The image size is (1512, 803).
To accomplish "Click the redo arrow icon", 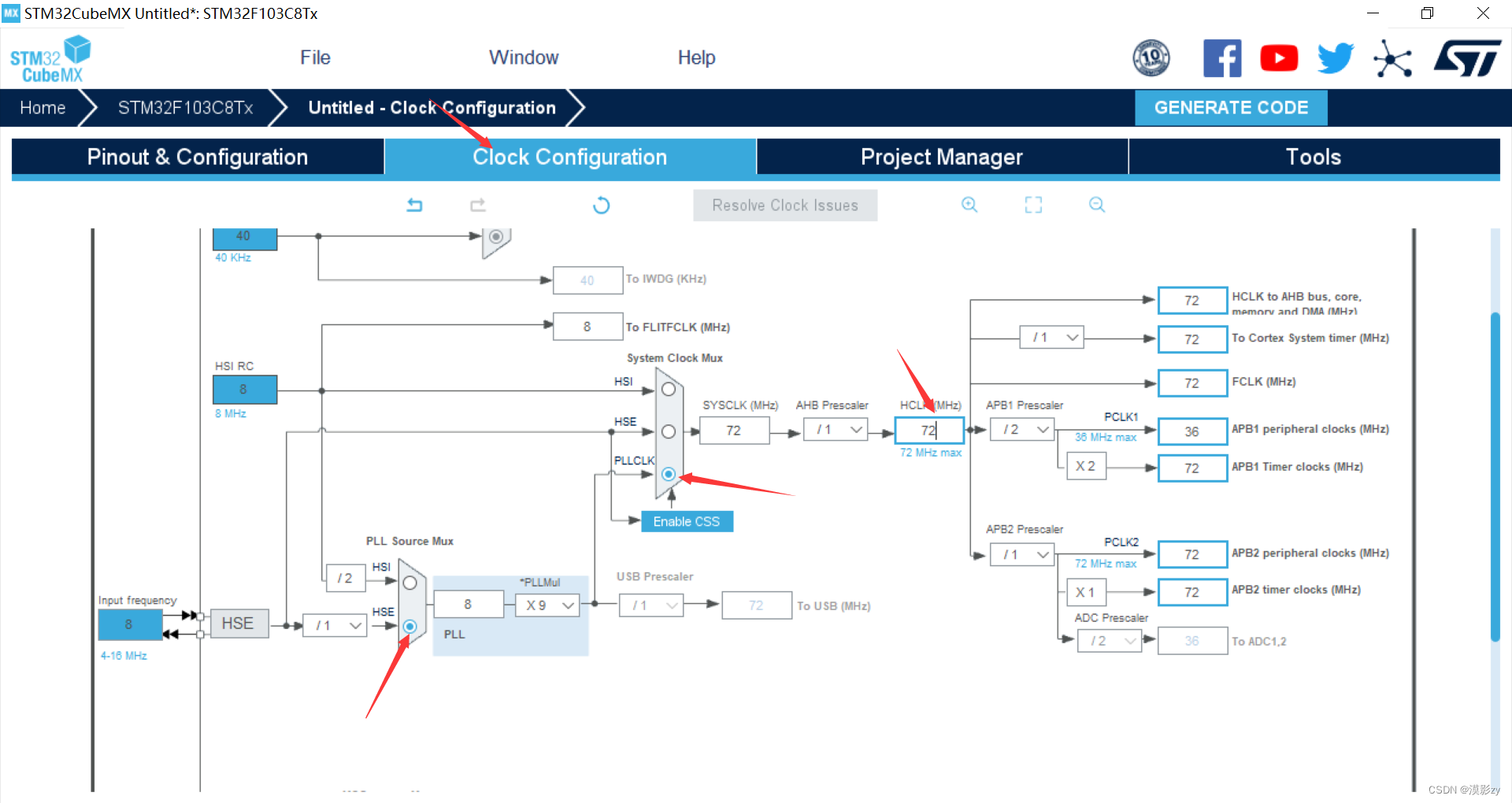I will tap(478, 205).
